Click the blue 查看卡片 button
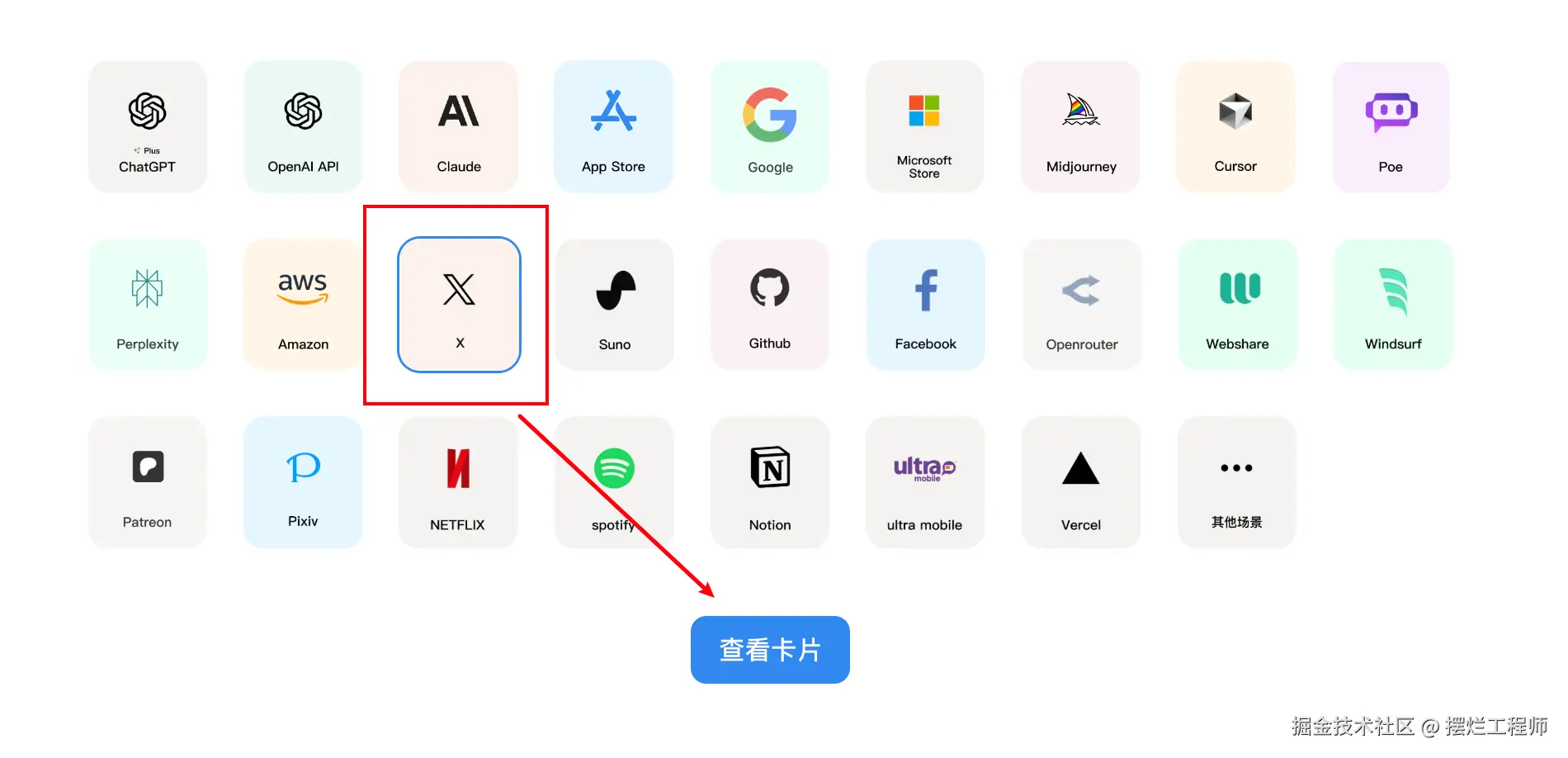The width and height of the screenshot is (1568, 758). [x=770, y=650]
